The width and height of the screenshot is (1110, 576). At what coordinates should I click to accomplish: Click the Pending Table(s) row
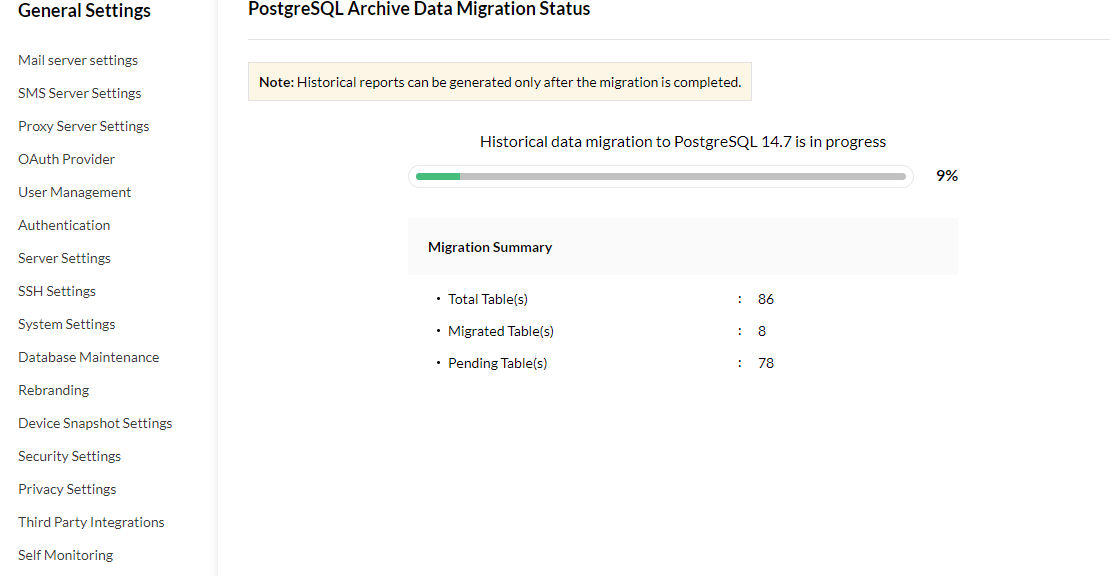[498, 363]
